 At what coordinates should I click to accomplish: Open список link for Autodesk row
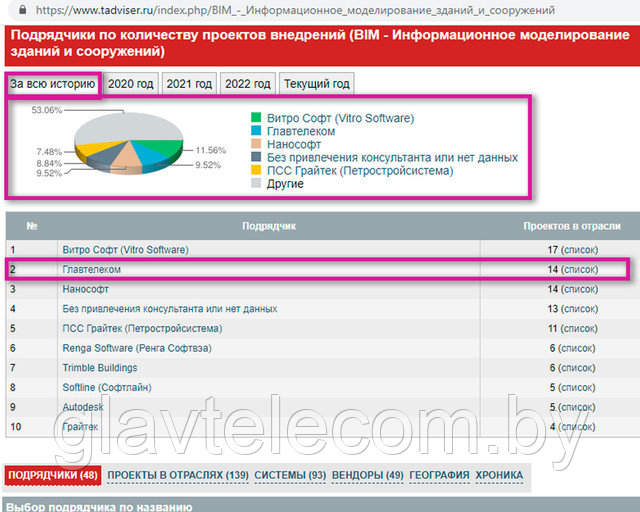(576, 407)
